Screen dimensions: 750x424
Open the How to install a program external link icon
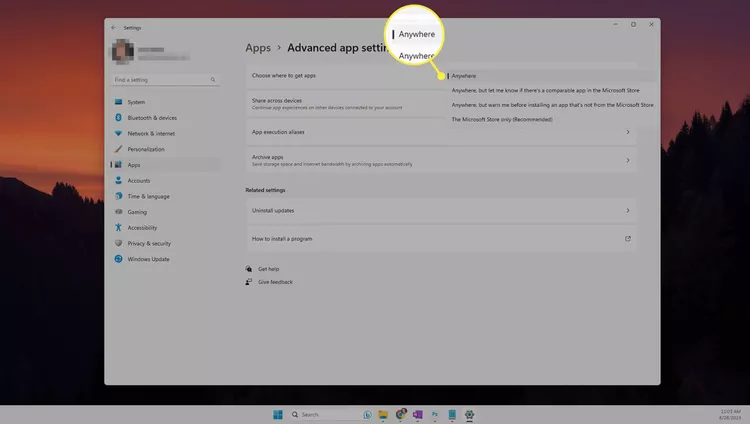coord(628,239)
